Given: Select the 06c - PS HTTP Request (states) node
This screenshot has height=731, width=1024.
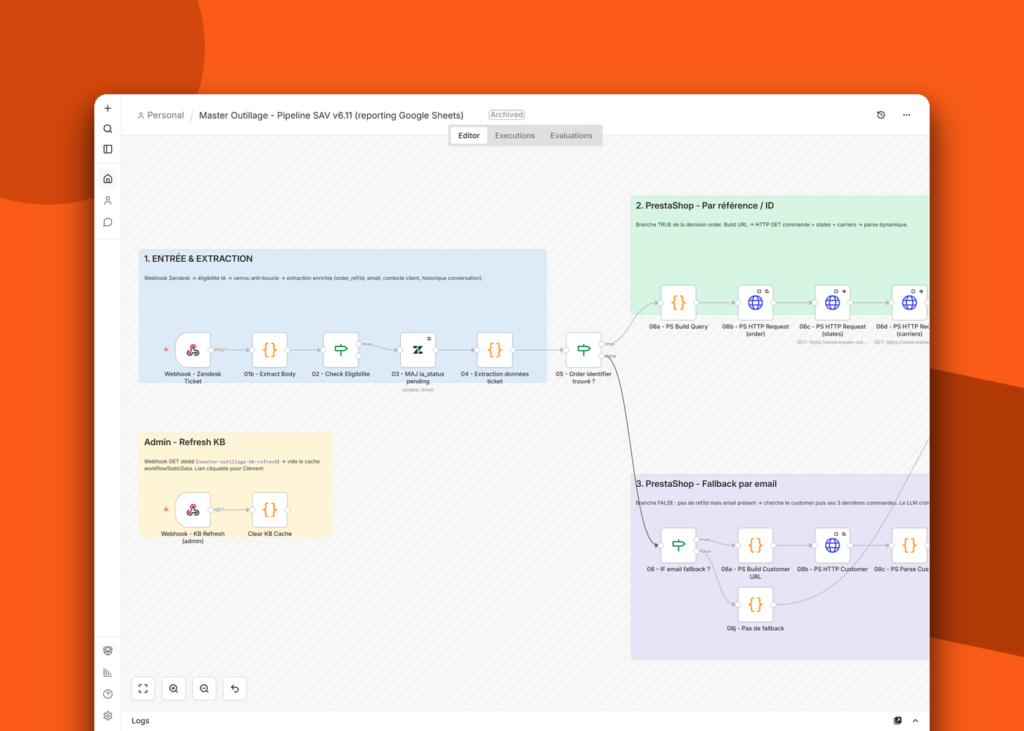Looking at the screenshot, I should point(833,302).
